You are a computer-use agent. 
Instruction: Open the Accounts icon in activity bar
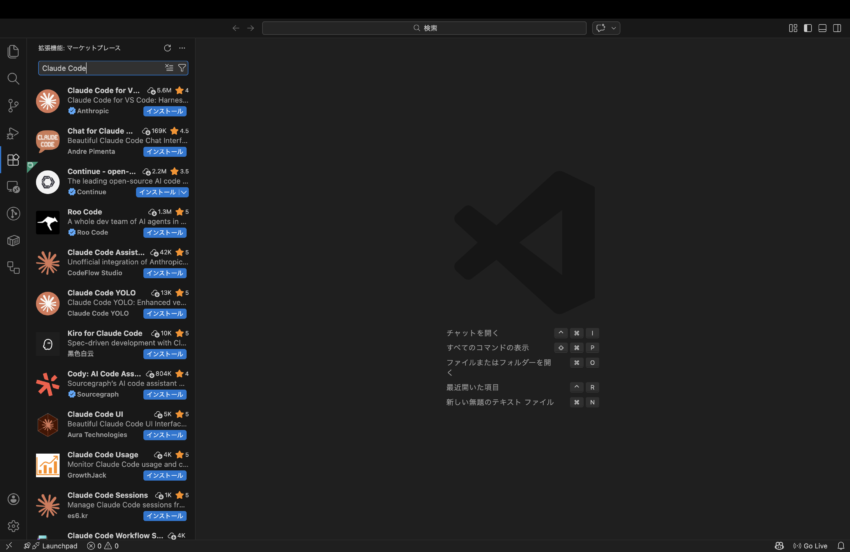(x=13, y=499)
